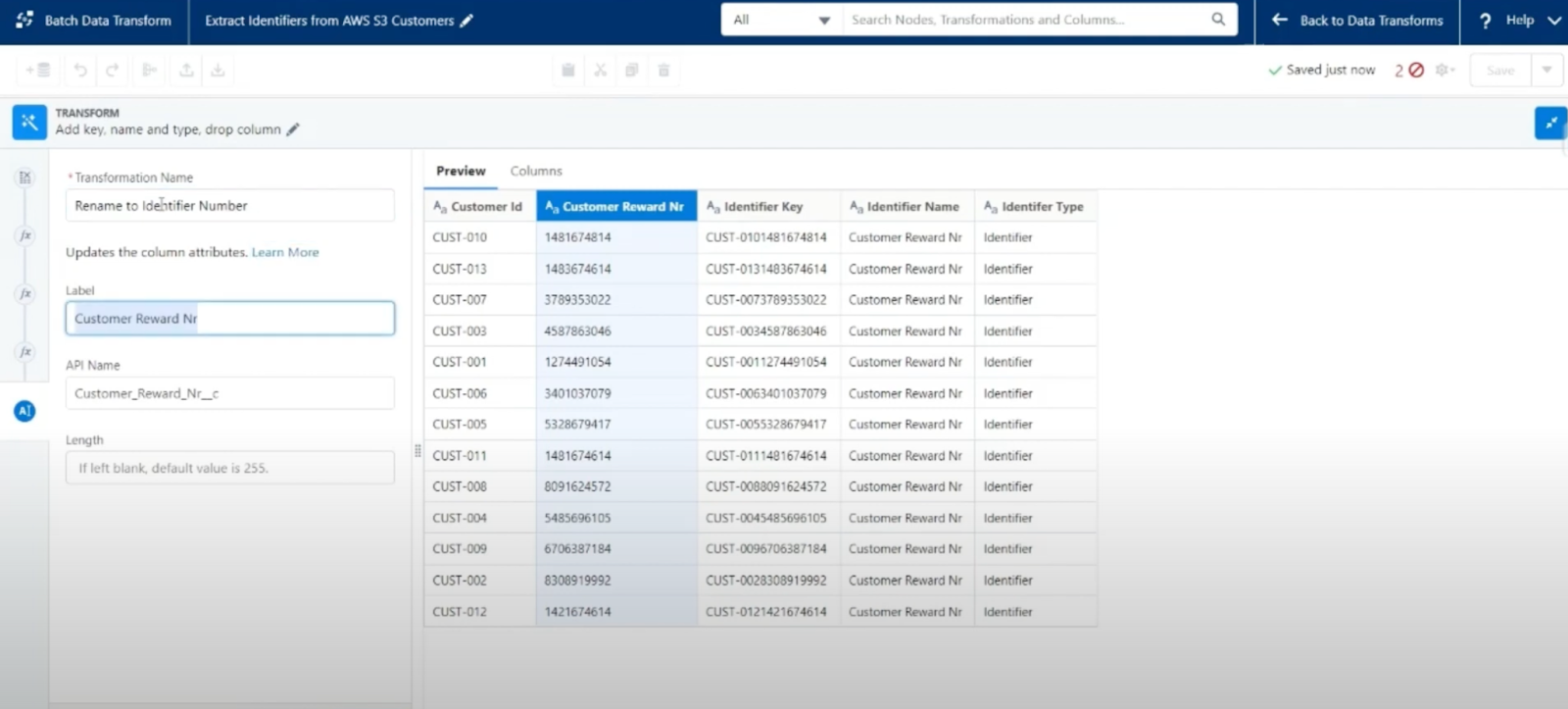The width and height of the screenshot is (1568, 709).
Task: Click the Length input field
Action: click(230, 468)
